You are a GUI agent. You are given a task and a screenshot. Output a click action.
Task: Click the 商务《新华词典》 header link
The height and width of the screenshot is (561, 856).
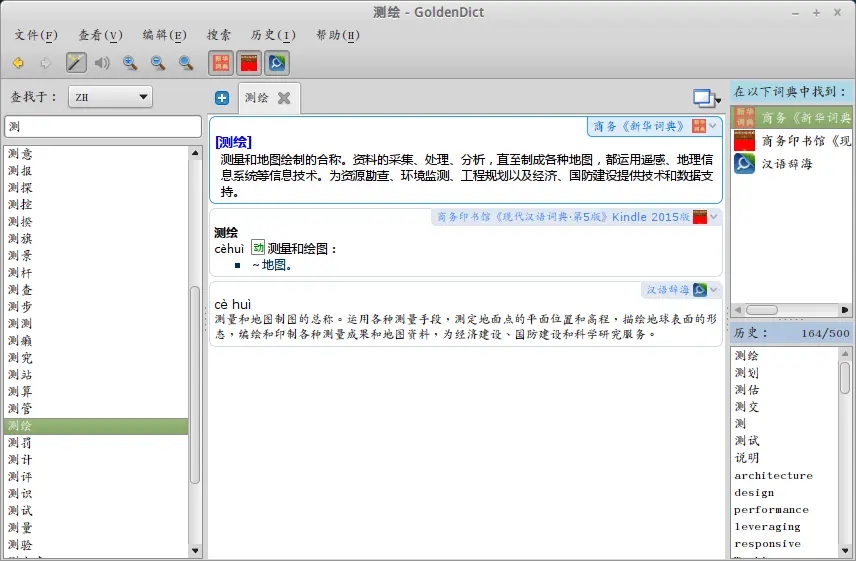(x=639, y=126)
